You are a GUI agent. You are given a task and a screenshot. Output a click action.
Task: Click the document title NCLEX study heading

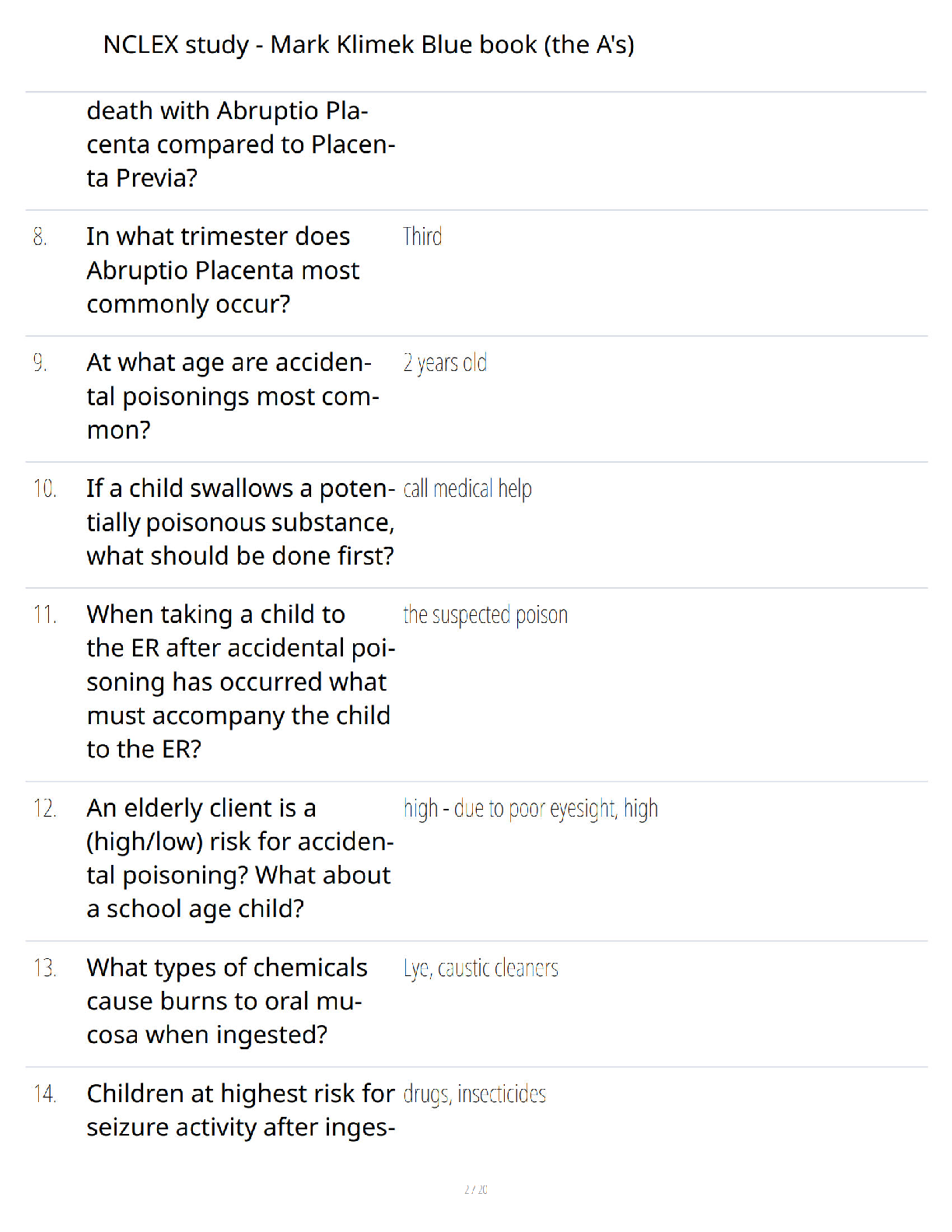coord(369,45)
